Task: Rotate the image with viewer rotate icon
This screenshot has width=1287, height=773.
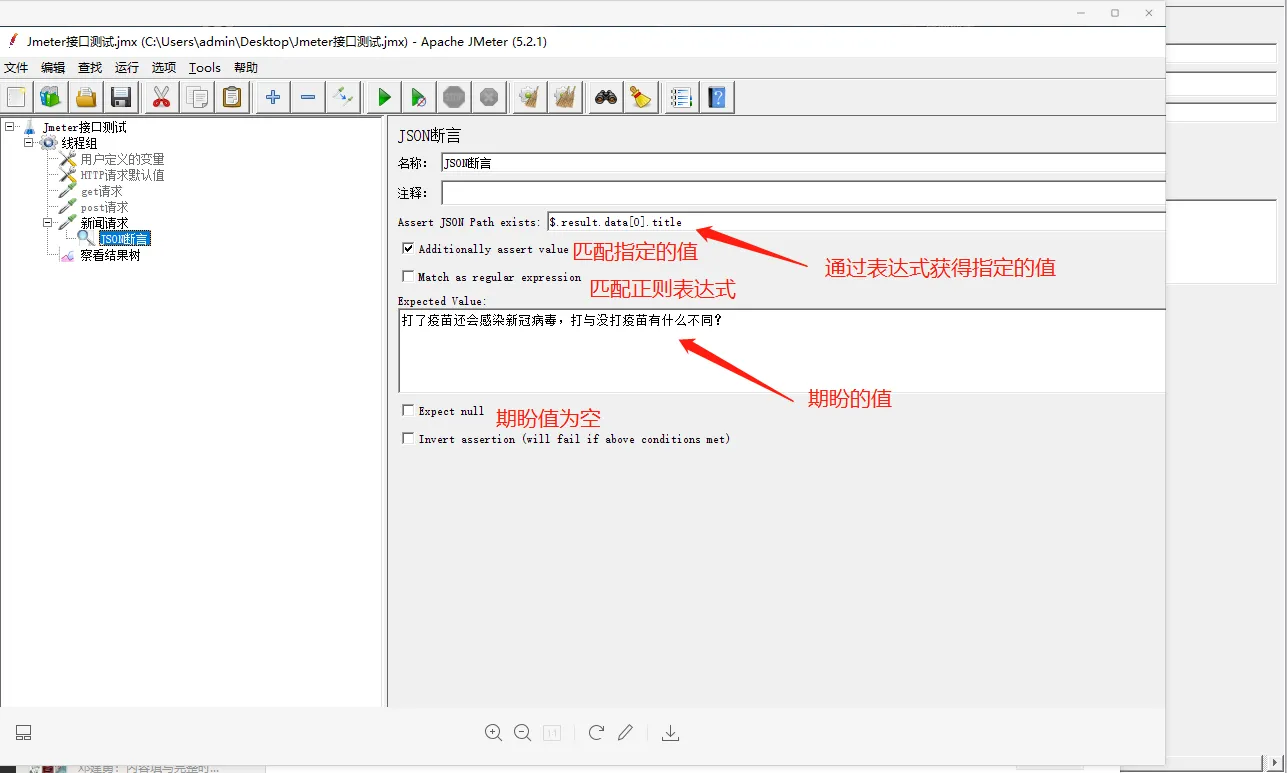Action: click(x=596, y=732)
